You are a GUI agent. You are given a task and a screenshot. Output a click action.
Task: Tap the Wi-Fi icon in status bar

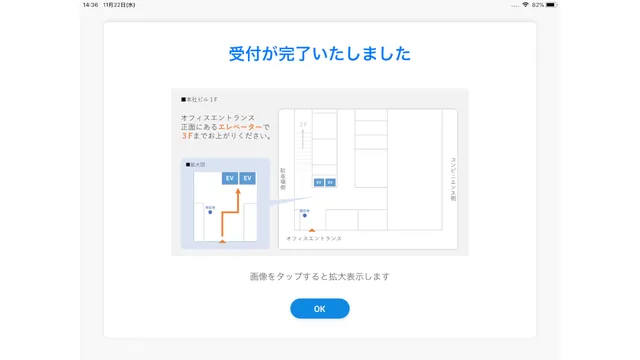tap(525, 5)
